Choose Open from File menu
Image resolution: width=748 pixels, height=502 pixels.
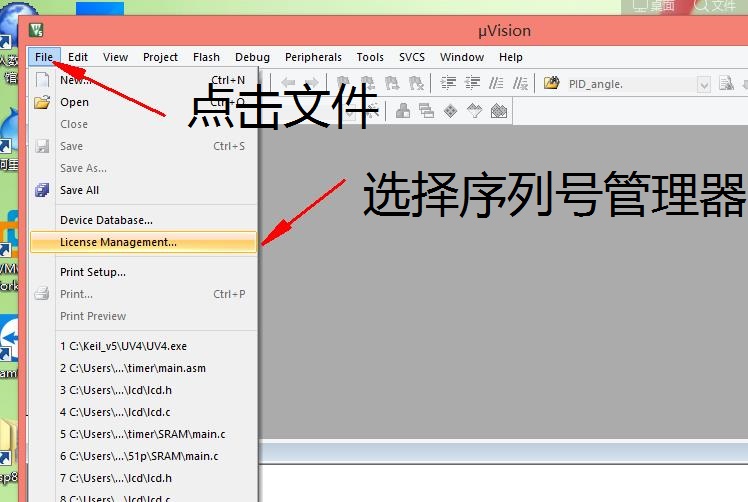pyautogui.click(x=143, y=102)
